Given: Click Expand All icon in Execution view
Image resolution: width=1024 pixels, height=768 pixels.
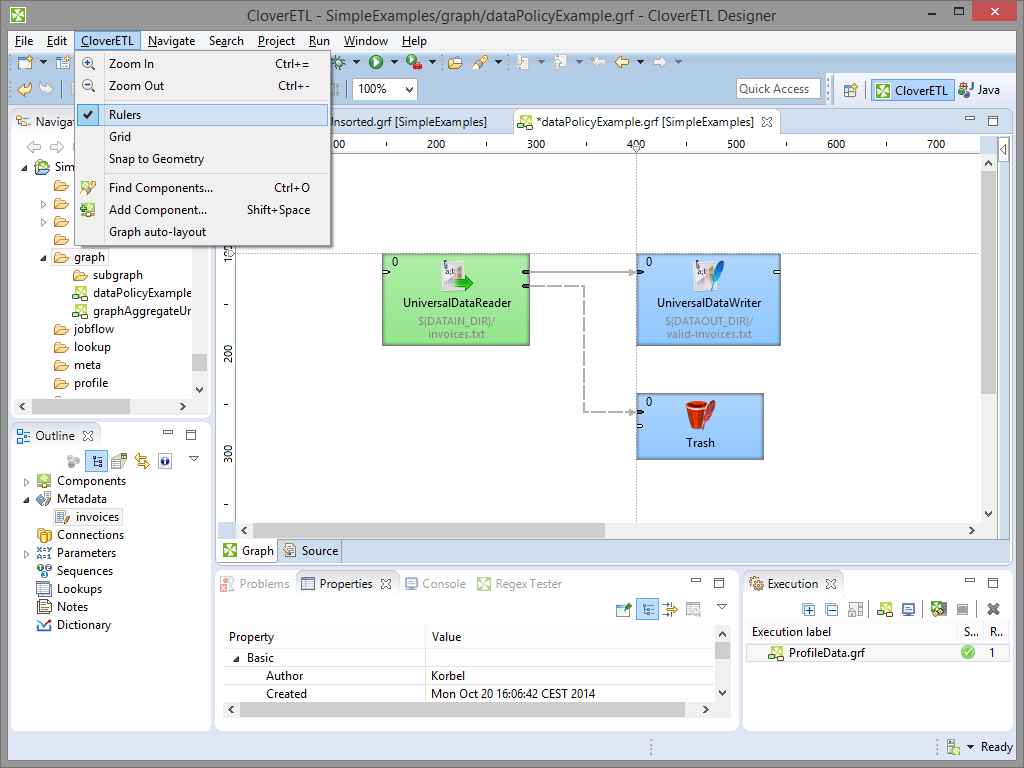Looking at the screenshot, I should (808, 609).
